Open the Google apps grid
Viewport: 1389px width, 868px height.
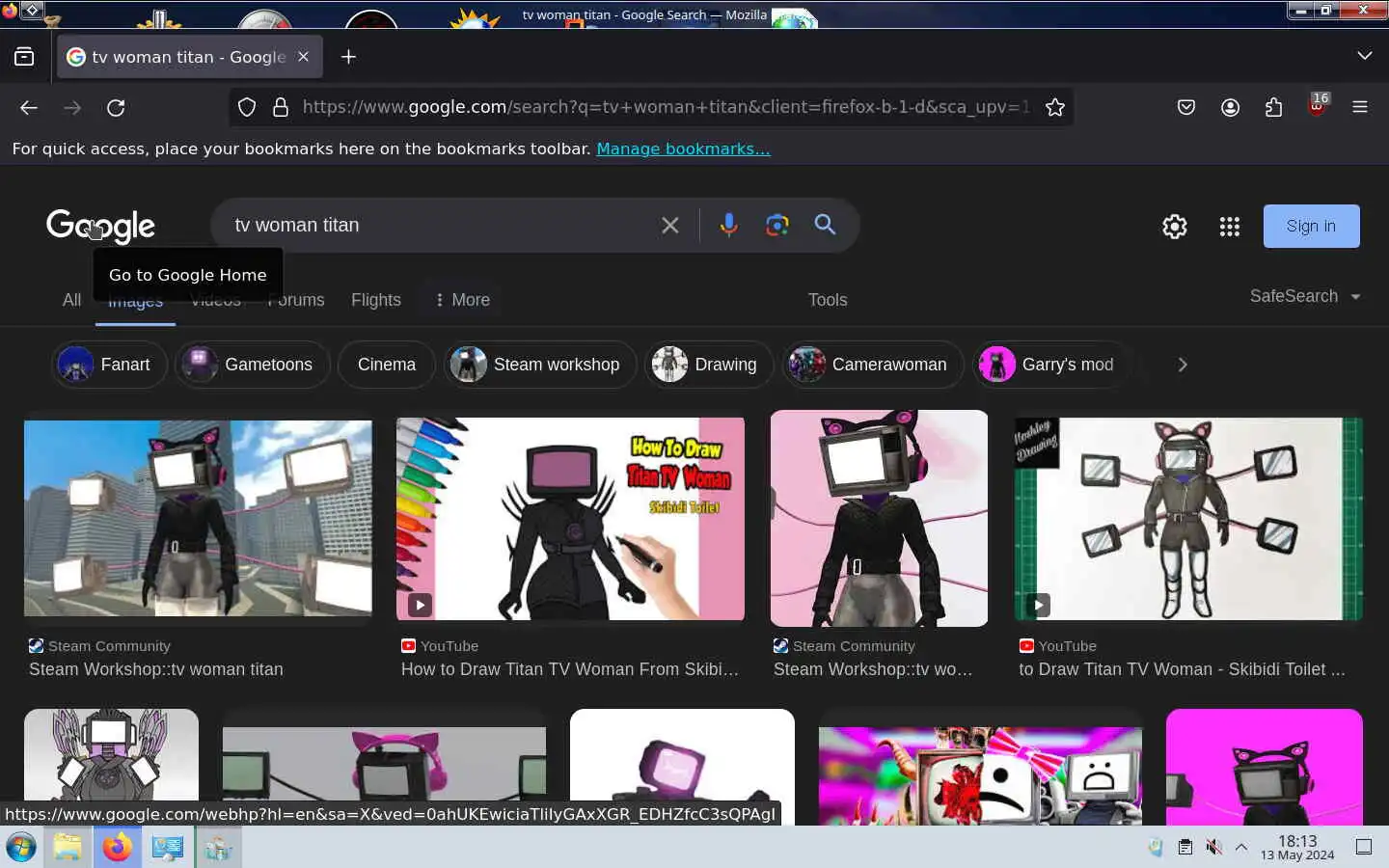(1229, 226)
